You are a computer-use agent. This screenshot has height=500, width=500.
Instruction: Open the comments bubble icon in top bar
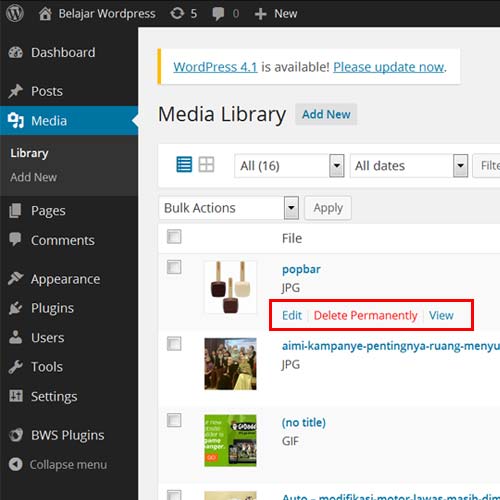[218, 14]
